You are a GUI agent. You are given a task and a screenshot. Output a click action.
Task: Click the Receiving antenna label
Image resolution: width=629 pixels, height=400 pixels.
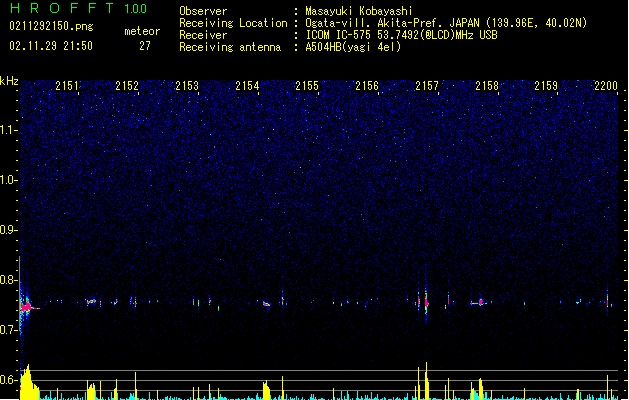(230, 47)
